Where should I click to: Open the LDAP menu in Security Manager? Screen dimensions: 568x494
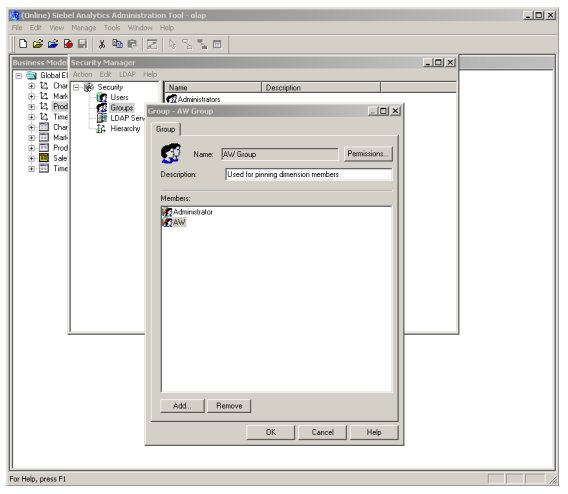(x=127, y=74)
